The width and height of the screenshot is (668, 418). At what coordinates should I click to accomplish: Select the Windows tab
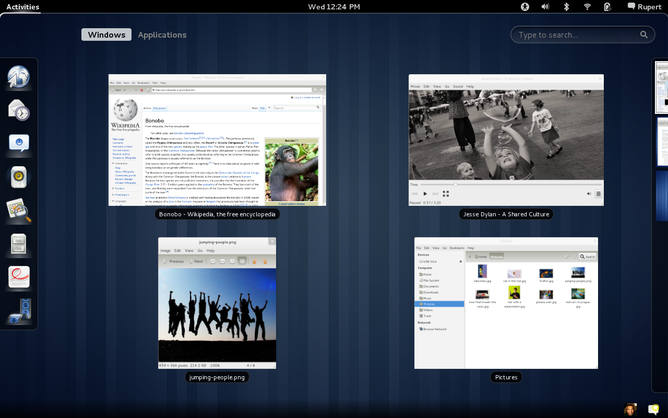[x=107, y=35]
